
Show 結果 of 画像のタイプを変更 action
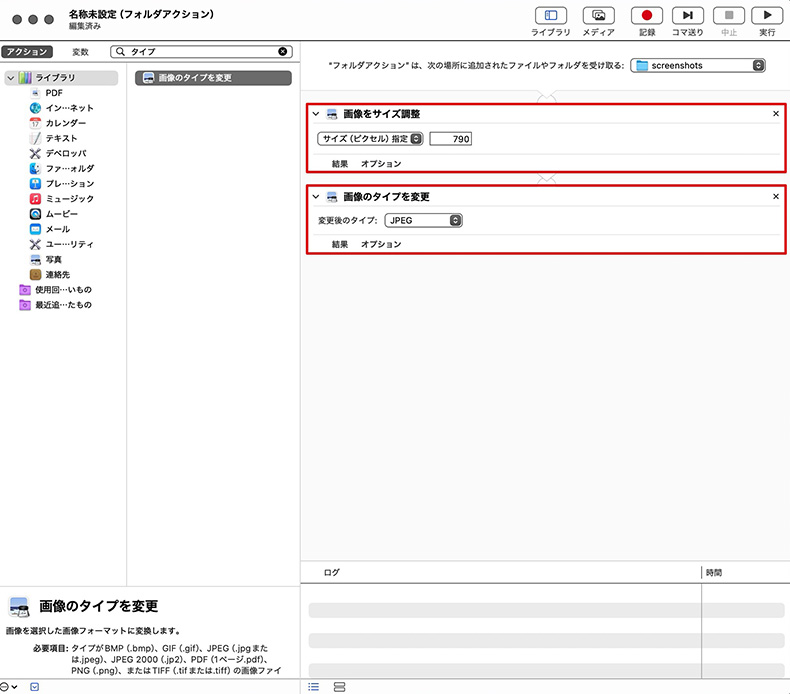click(x=340, y=244)
